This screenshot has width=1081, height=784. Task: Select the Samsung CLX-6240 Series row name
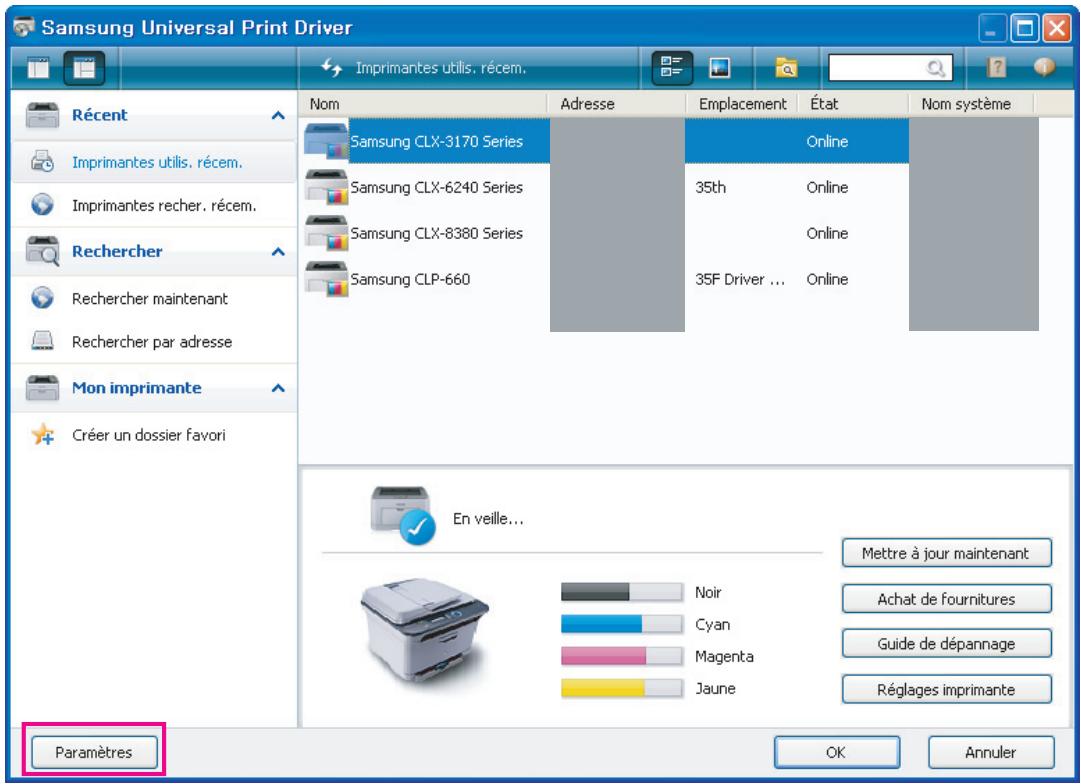pyautogui.click(x=436, y=188)
